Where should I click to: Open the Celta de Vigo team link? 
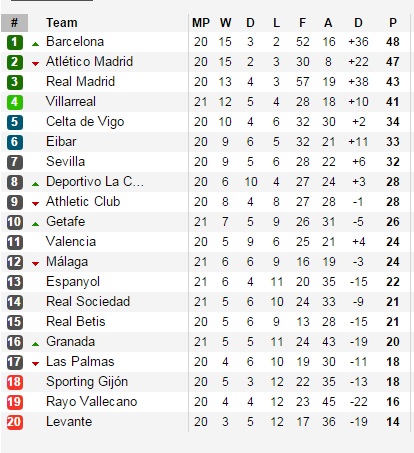click(85, 122)
